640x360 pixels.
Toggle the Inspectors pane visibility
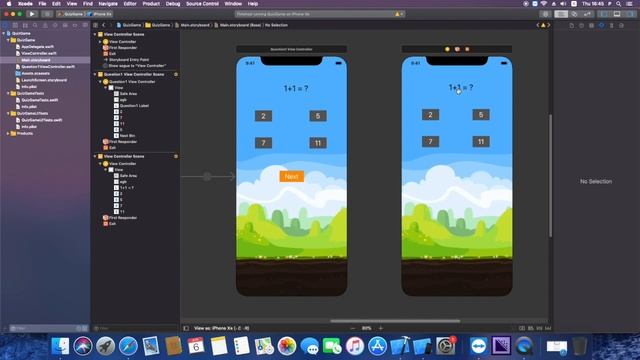[x=630, y=14]
